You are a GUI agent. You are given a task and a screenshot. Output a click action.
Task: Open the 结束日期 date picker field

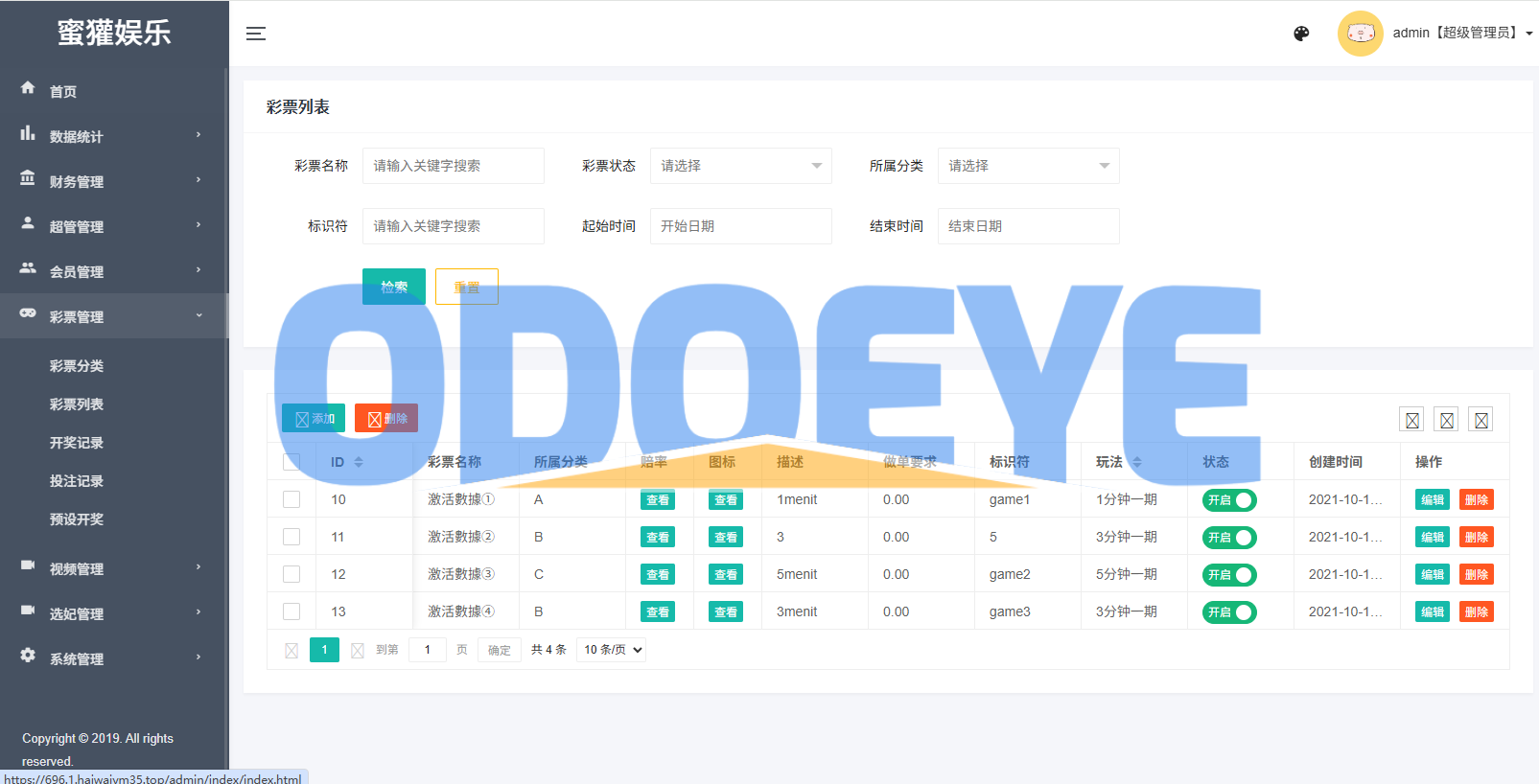point(1029,226)
